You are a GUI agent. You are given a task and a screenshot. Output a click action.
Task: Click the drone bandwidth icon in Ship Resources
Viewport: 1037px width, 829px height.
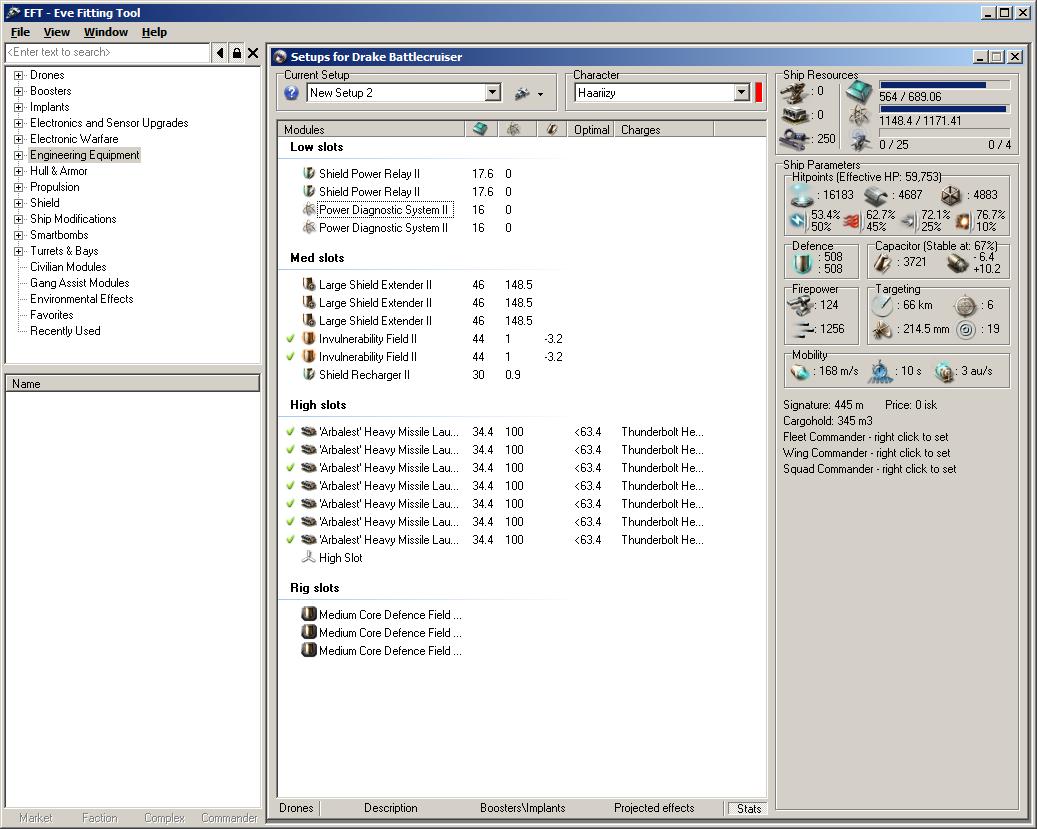pos(860,140)
